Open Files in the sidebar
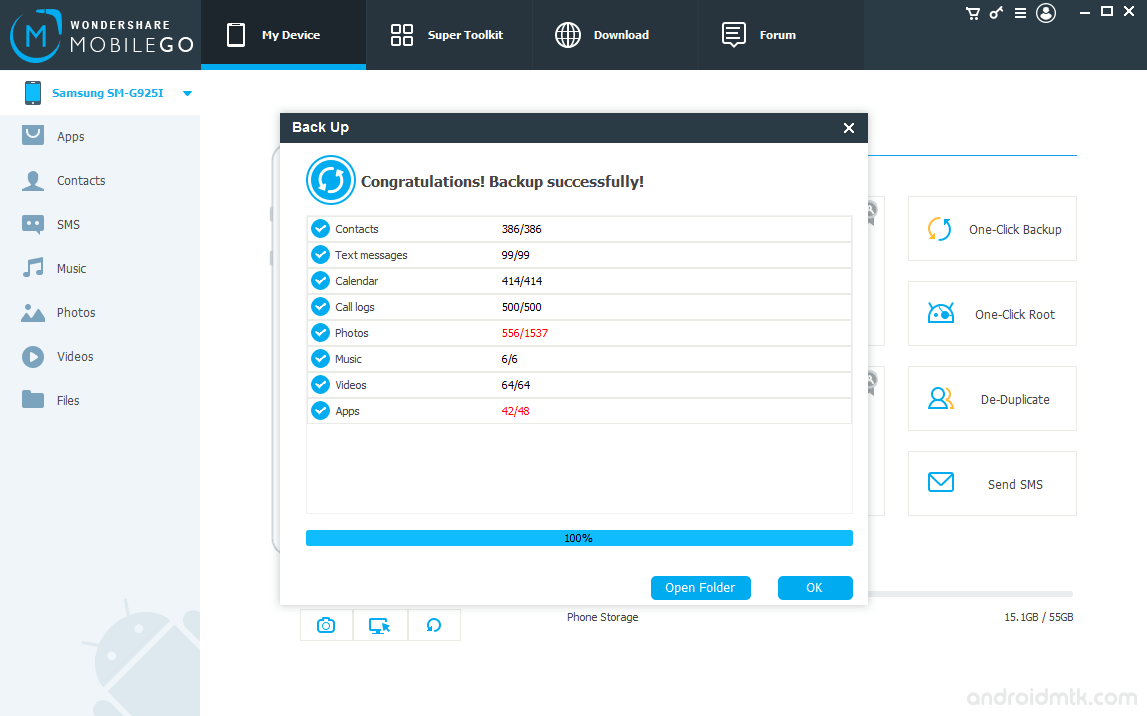This screenshot has width=1147, height=716. 99,400
